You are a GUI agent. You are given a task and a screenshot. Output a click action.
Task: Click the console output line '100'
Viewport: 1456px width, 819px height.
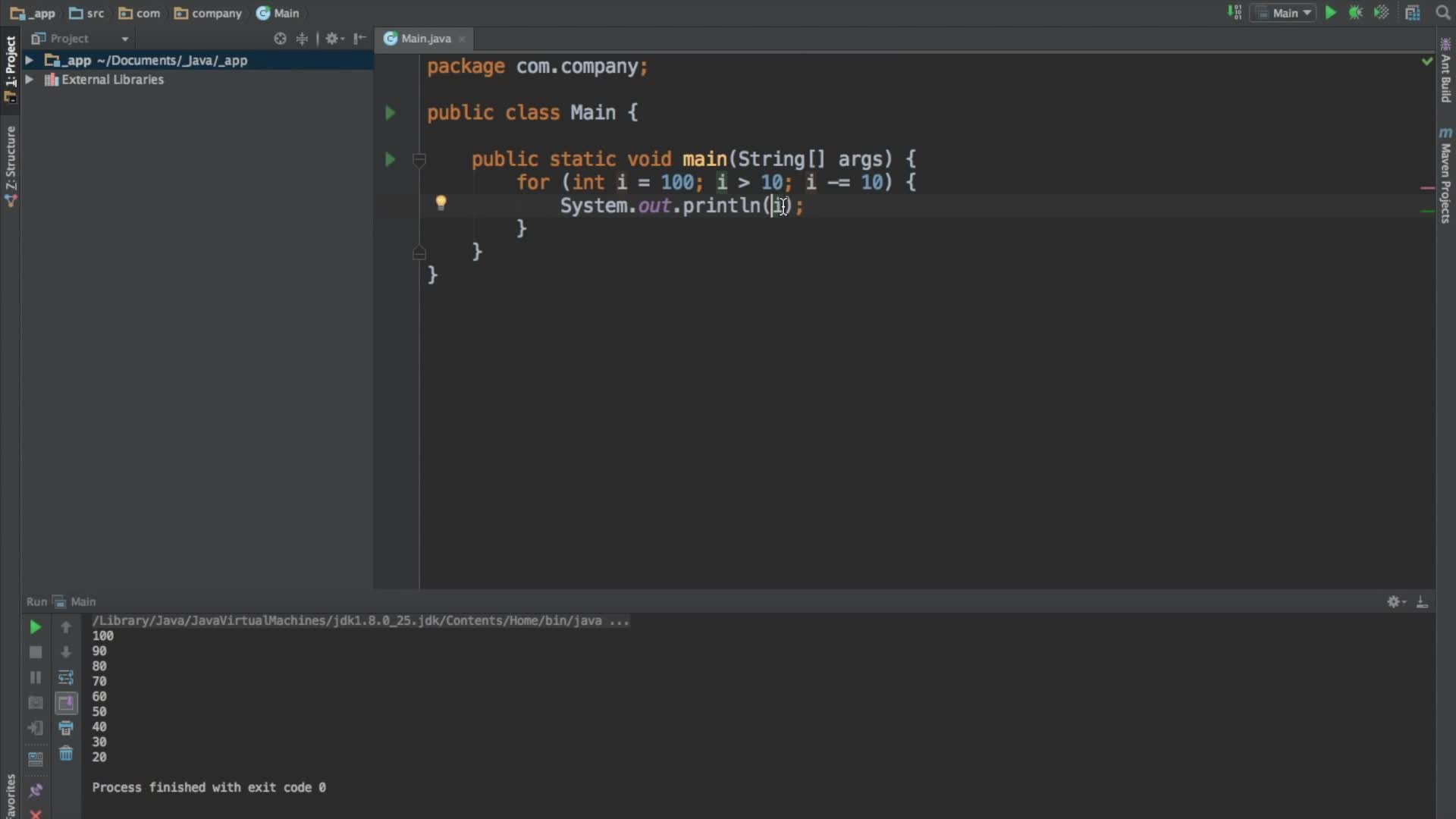(103, 635)
